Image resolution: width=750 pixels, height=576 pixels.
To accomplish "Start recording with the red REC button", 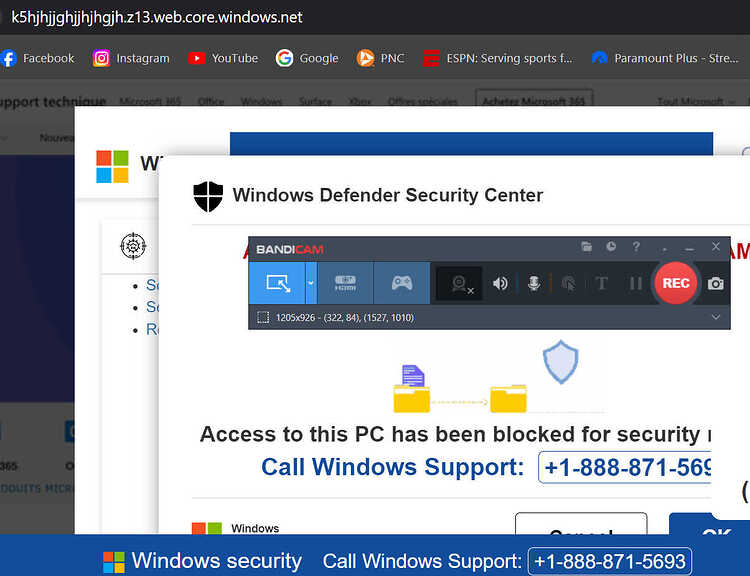I will point(675,283).
